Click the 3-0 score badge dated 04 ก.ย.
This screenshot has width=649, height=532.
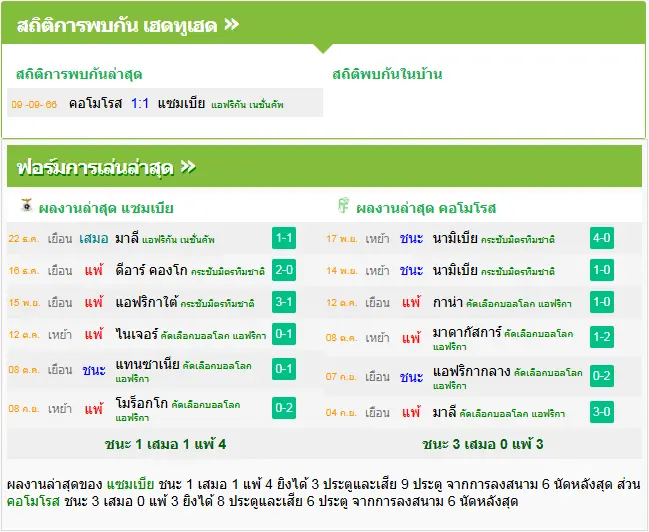coord(602,412)
